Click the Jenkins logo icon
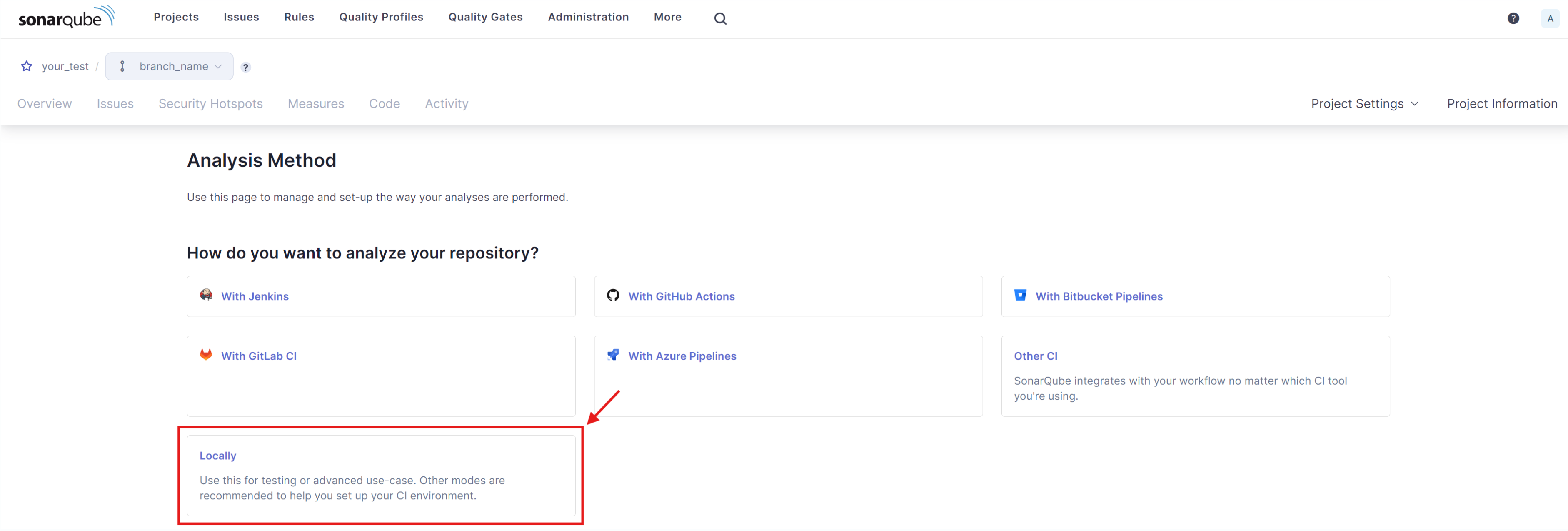1568x531 pixels. [x=206, y=296]
